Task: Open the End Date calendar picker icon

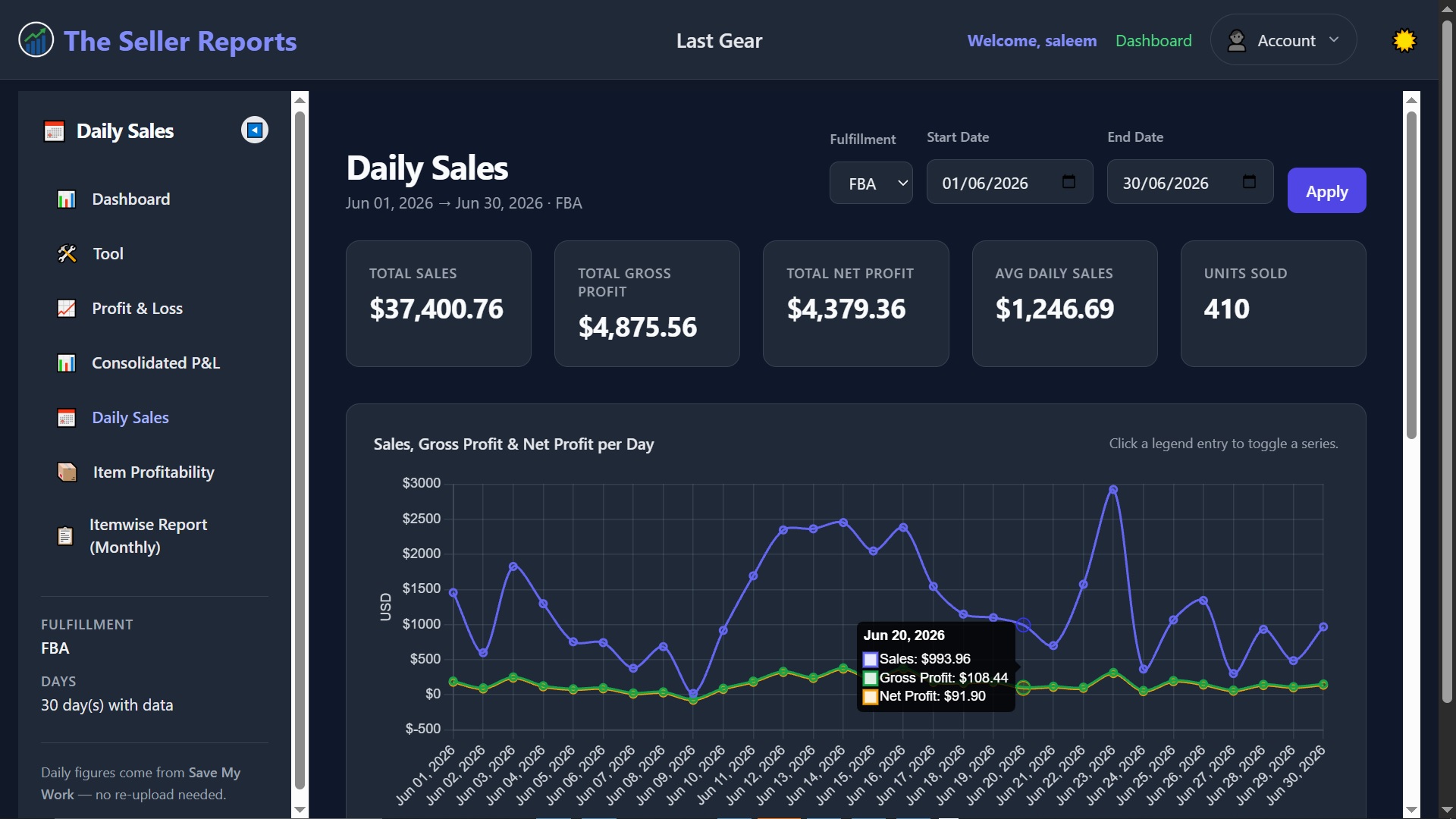Action: 1249,181
